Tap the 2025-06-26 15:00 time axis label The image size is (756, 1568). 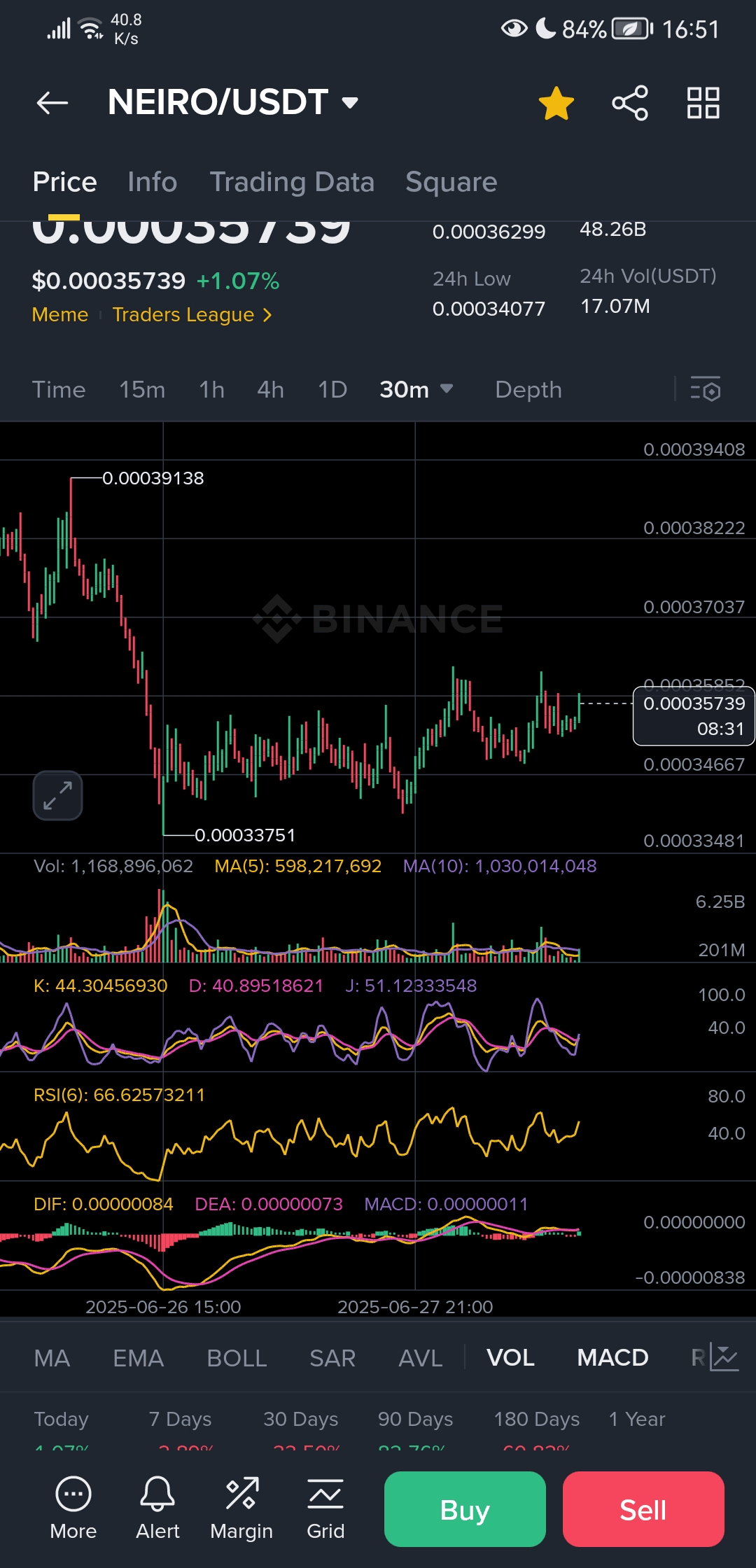(x=163, y=1307)
